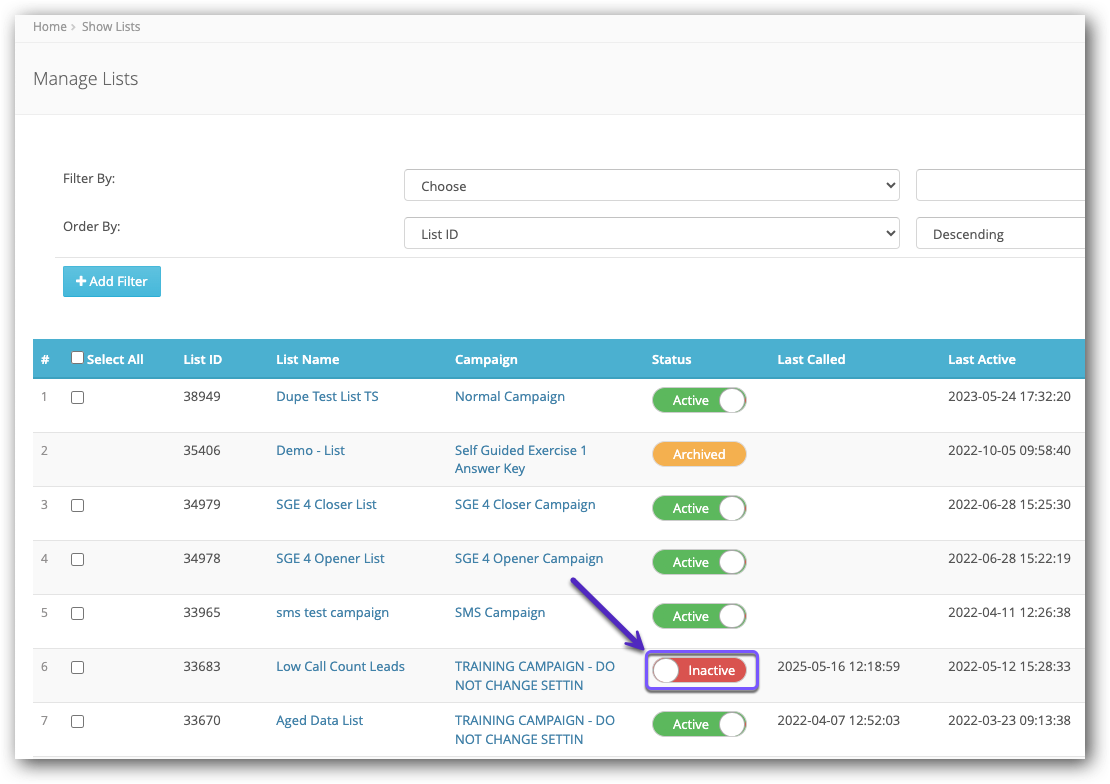Viewport: 1110px width, 784px height.
Task: Tick the checkbox for list 33683
Action: [x=78, y=667]
